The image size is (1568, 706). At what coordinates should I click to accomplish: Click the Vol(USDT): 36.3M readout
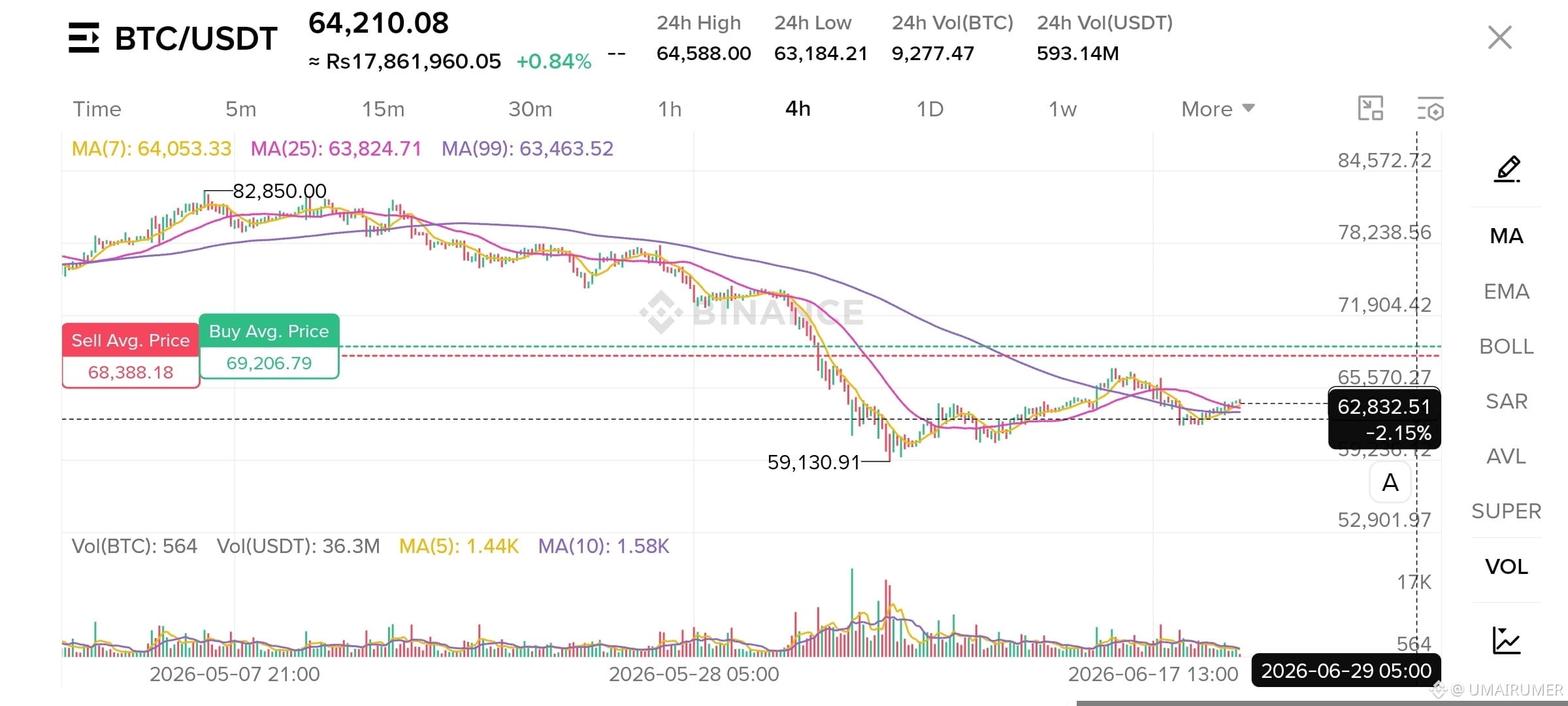[x=298, y=546]
